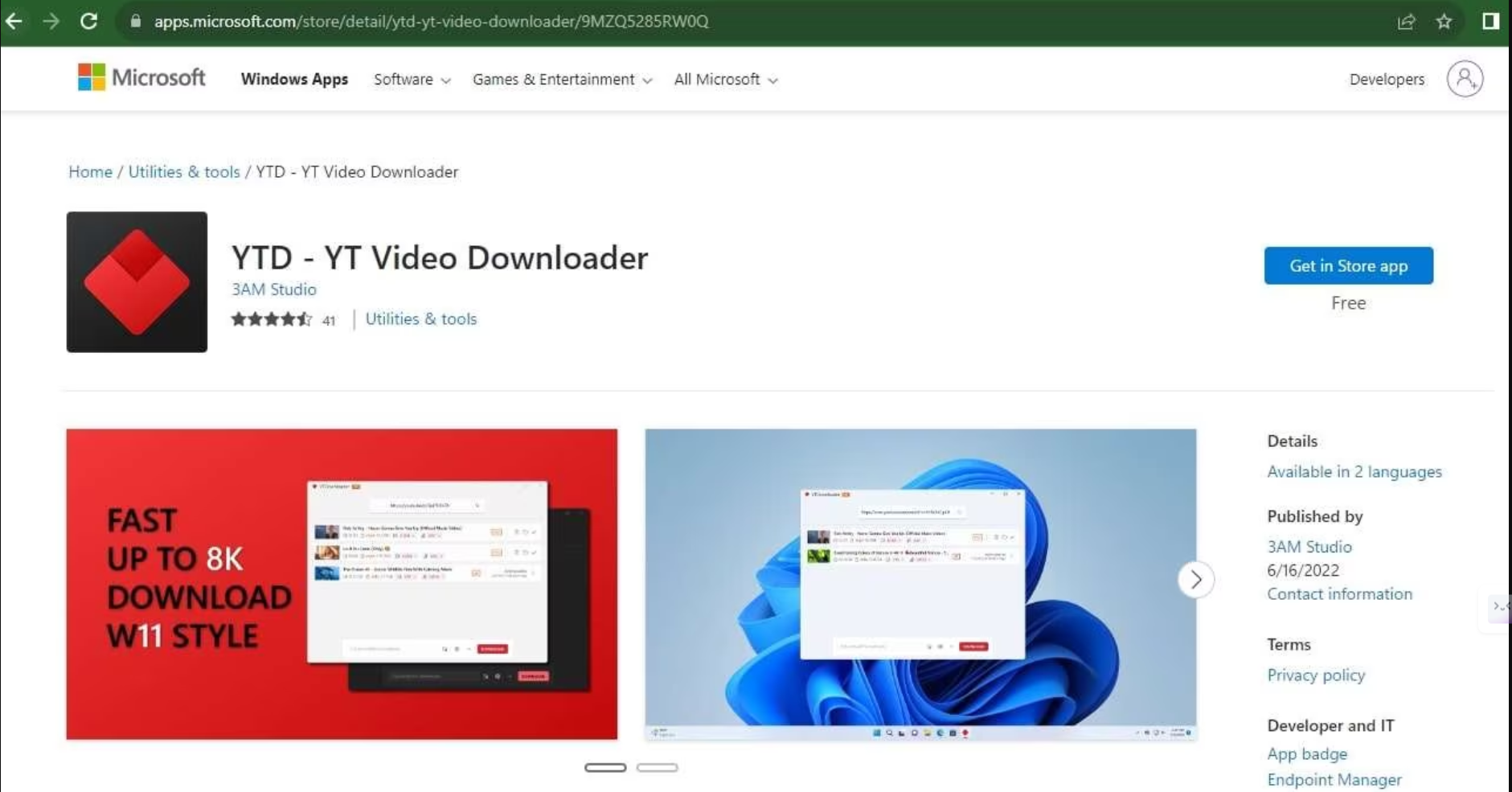Open the All Microsoft dropdown
This screenshot has height=792, width=1512.
pyautogui.click(x=725, y=80)
